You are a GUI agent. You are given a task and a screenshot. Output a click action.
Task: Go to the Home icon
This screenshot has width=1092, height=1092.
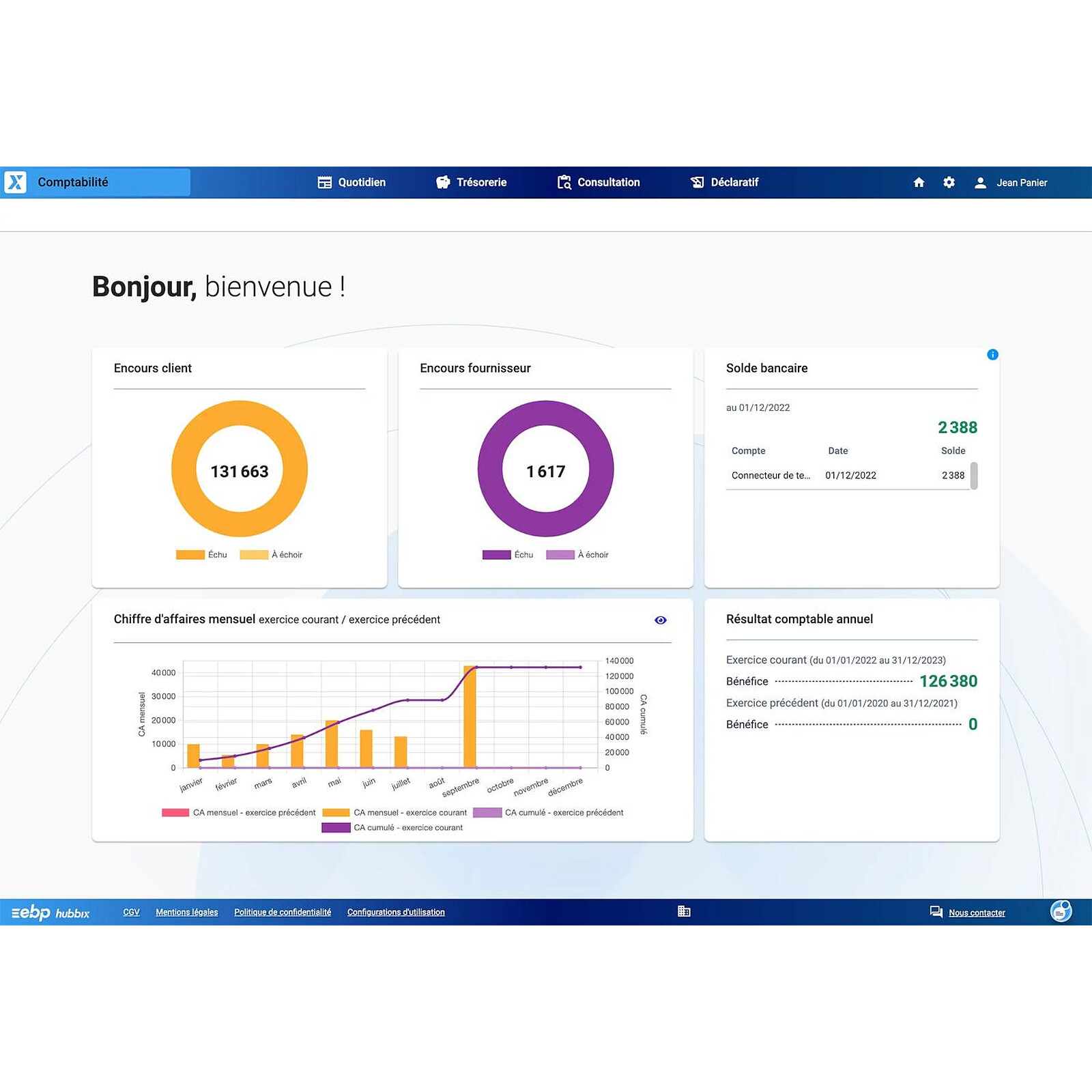(919, 182)
